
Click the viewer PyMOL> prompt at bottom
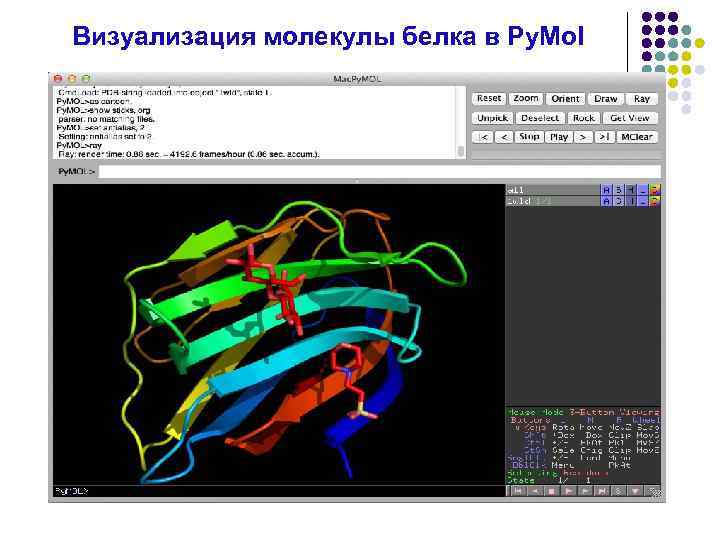(71, 491)
